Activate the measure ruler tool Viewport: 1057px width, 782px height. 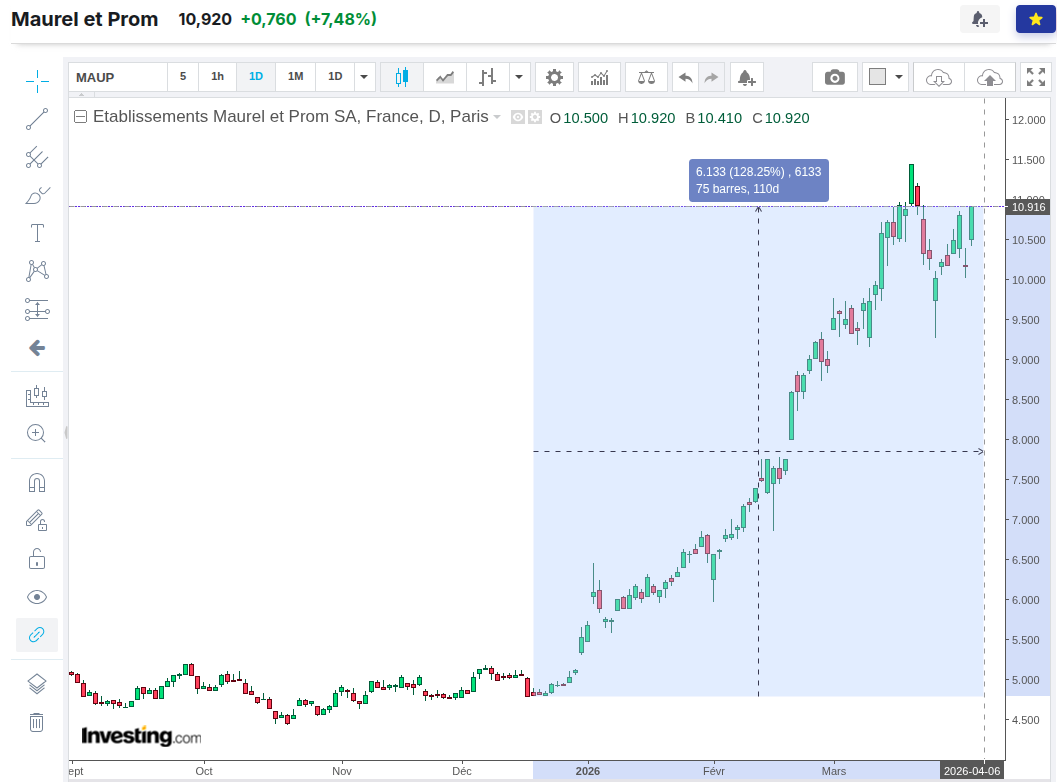coord(37,396)
